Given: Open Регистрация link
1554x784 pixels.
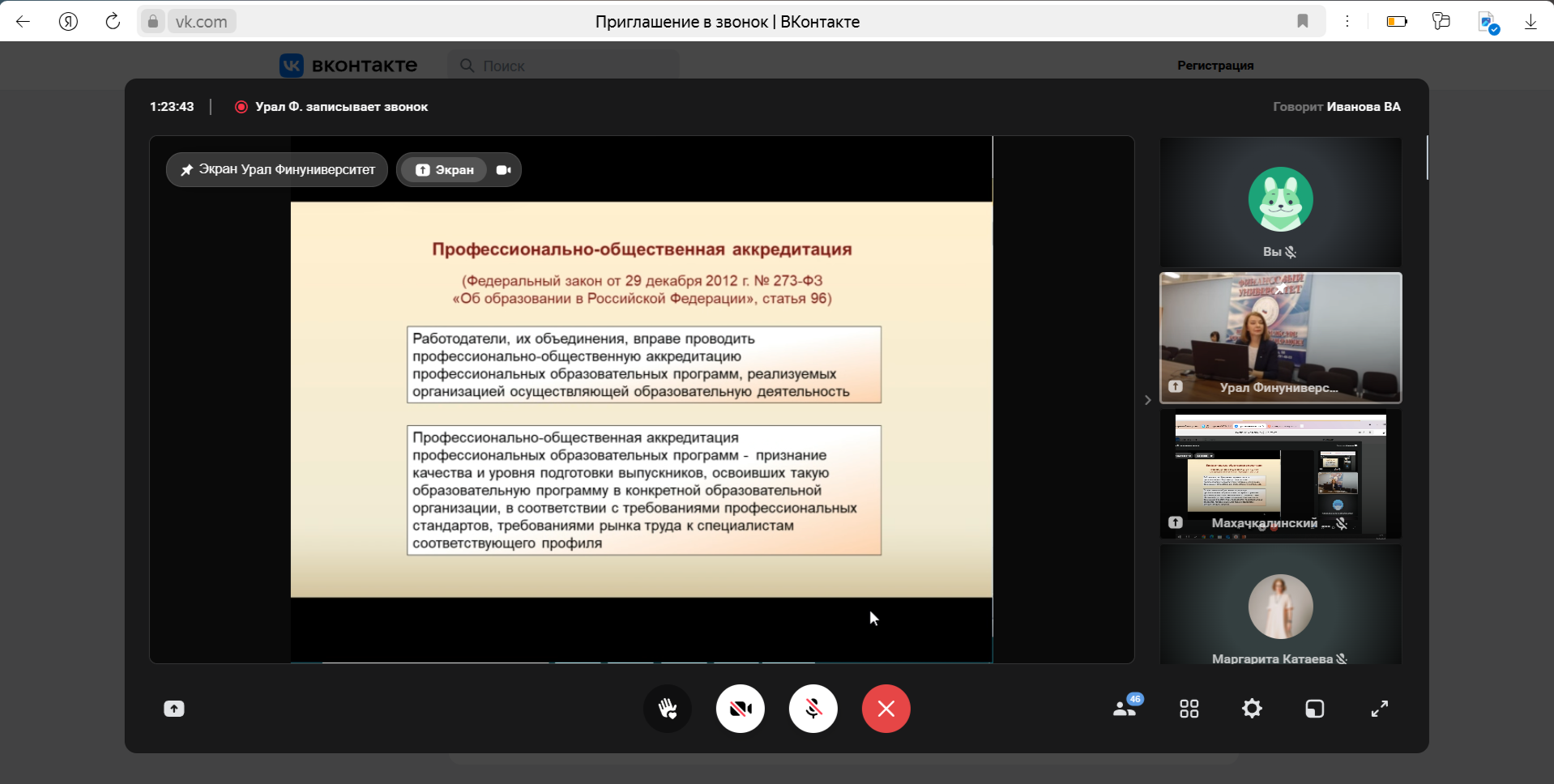Looking at the screenshot, I should click(x=1215, y=66).
